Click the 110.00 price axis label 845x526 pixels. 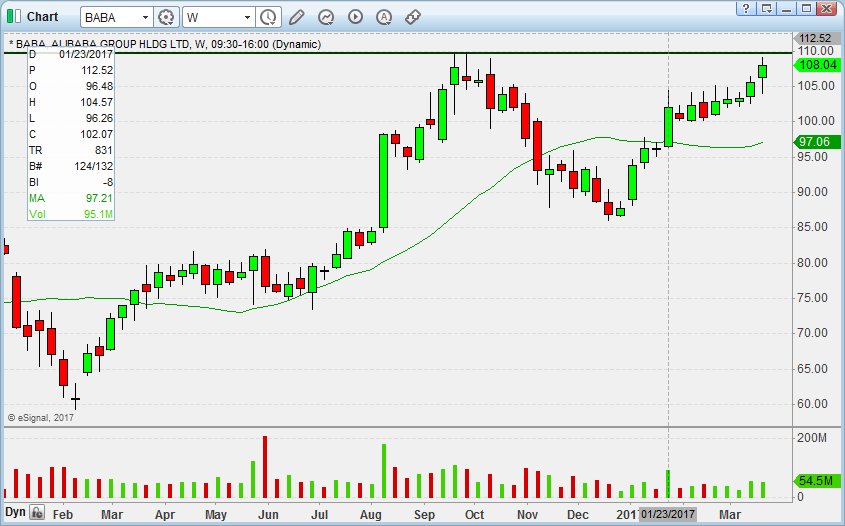click(815, 51)
